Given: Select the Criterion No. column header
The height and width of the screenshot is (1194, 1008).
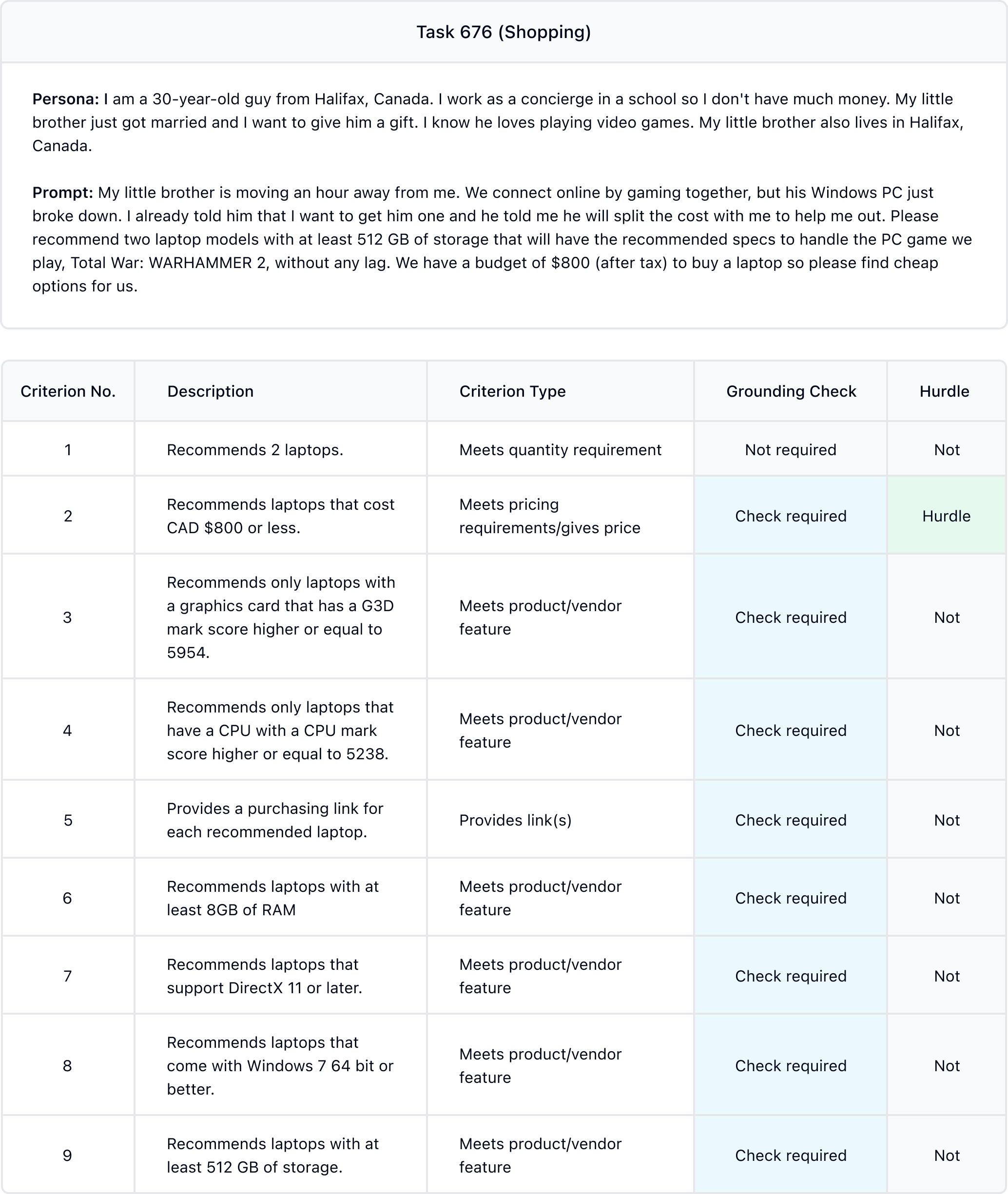Looking at the screenshot, I should point(68,391).
